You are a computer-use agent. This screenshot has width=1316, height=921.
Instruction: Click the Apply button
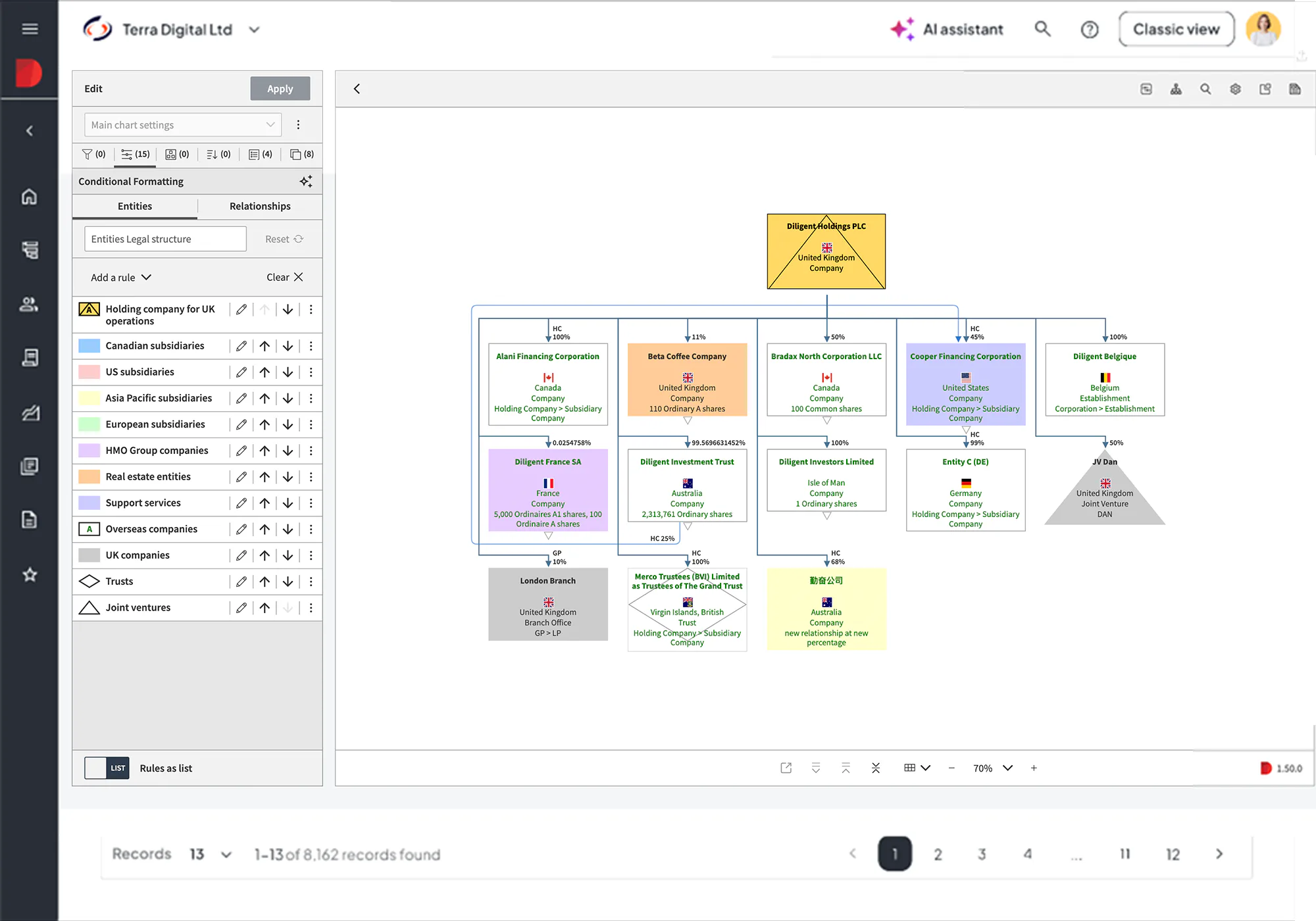(280, 89)
